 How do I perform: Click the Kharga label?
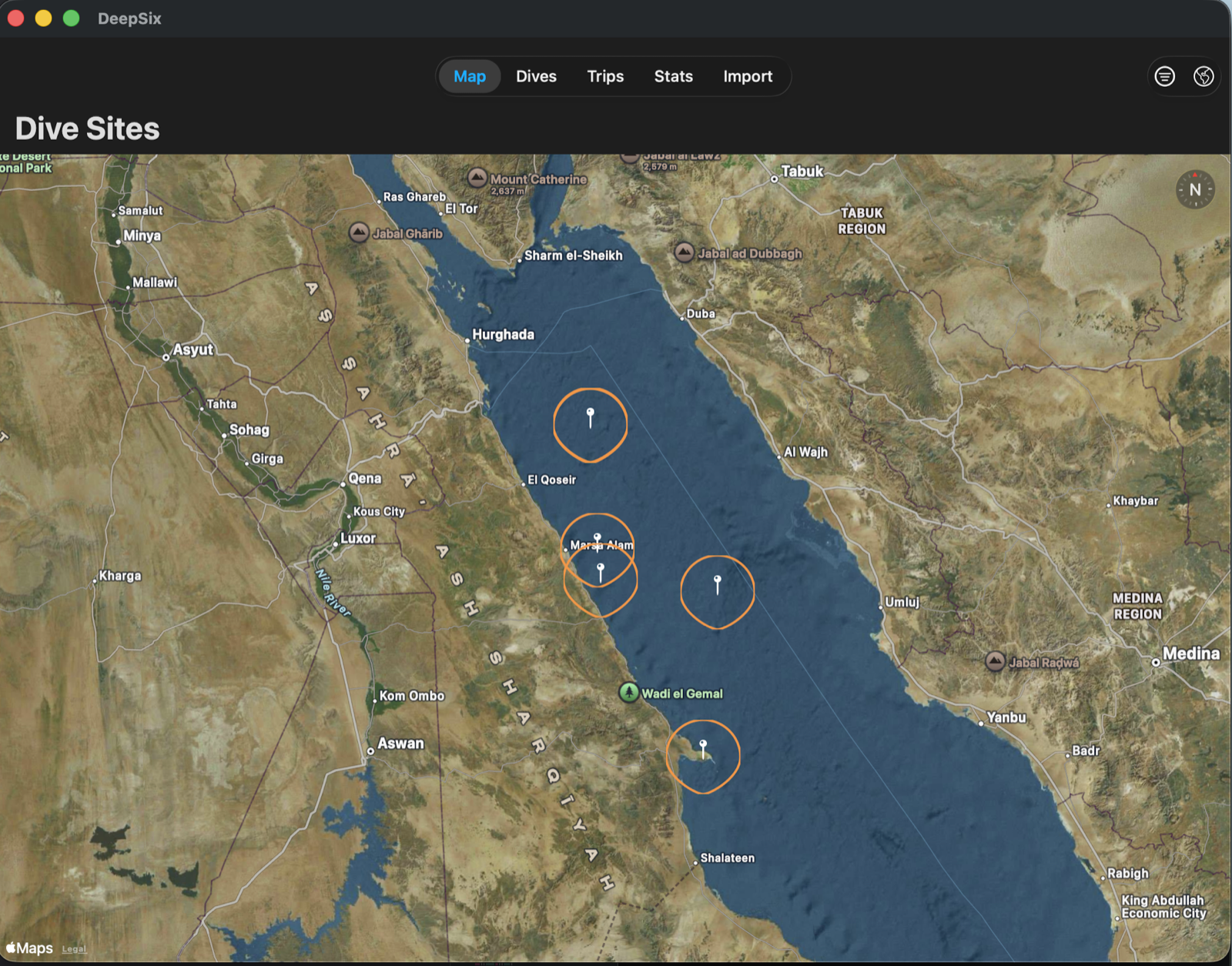coord(120,576)
